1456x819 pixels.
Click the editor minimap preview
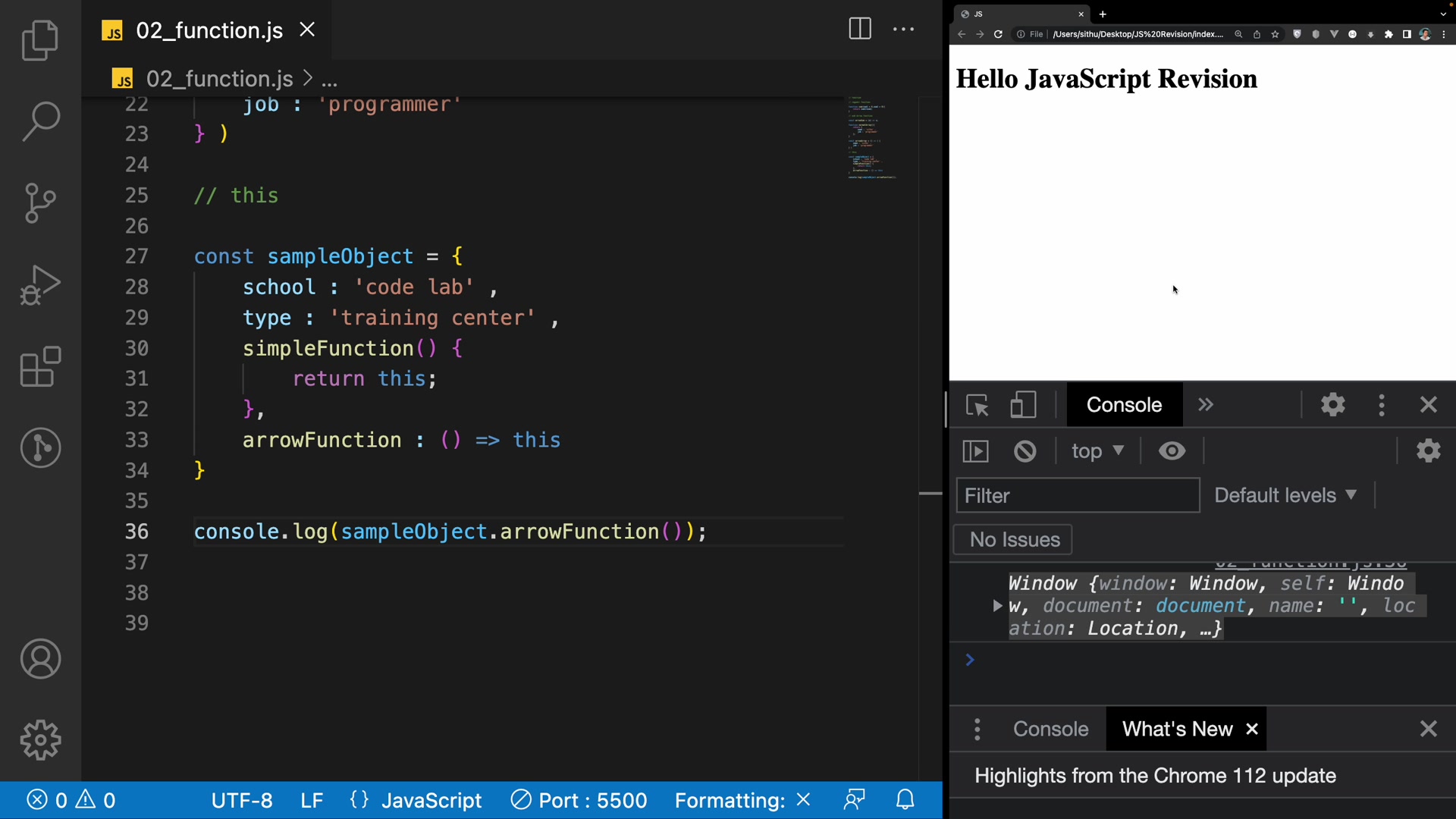[872, 138]
